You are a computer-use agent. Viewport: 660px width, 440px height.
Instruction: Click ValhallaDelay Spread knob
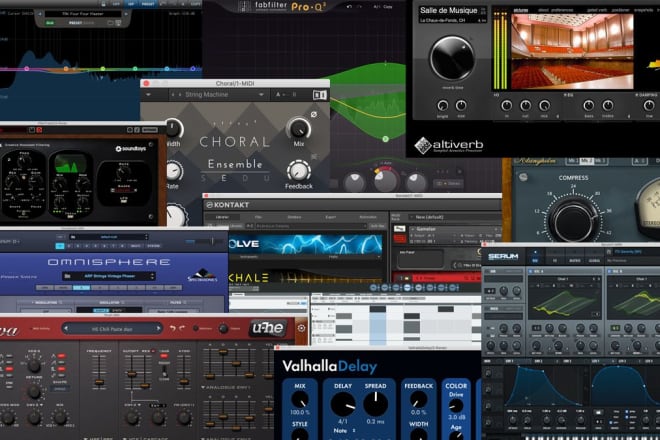(x=375, y=403)
